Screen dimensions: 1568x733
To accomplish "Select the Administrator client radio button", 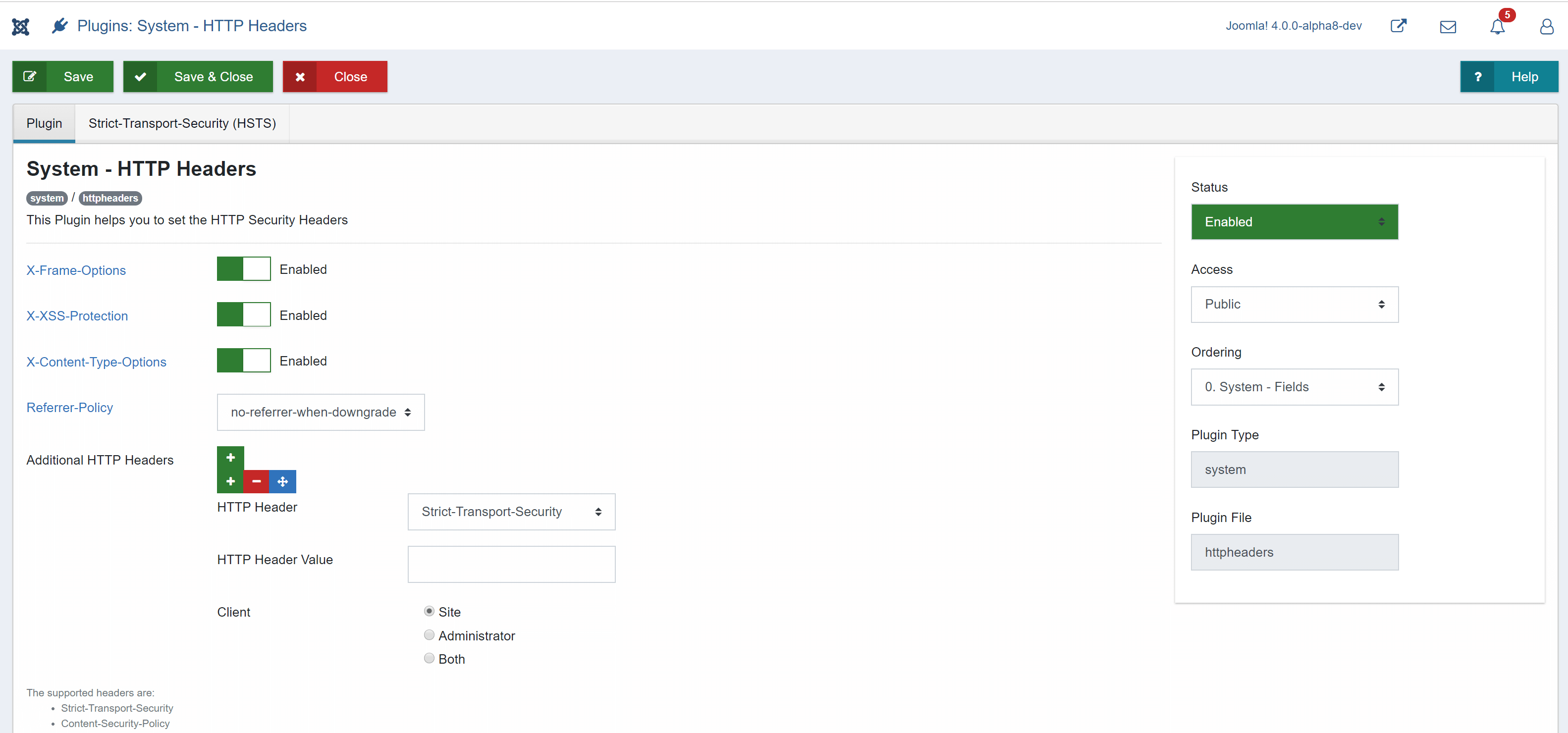I will pos(429,635).
